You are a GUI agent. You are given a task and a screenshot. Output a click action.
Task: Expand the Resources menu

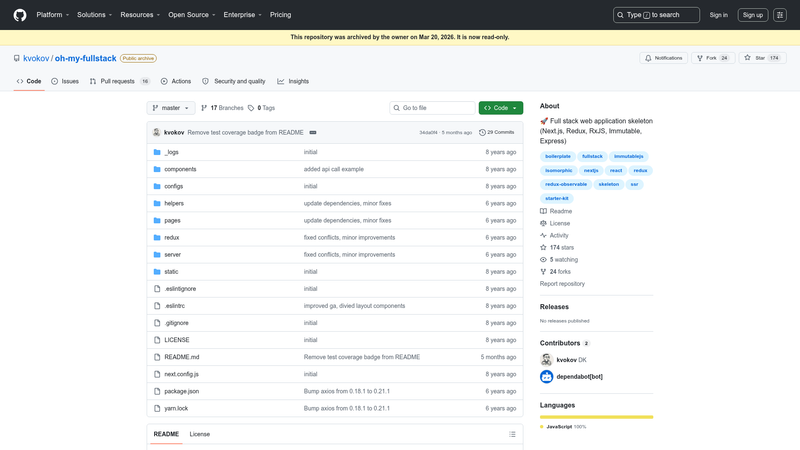(140, 15)
